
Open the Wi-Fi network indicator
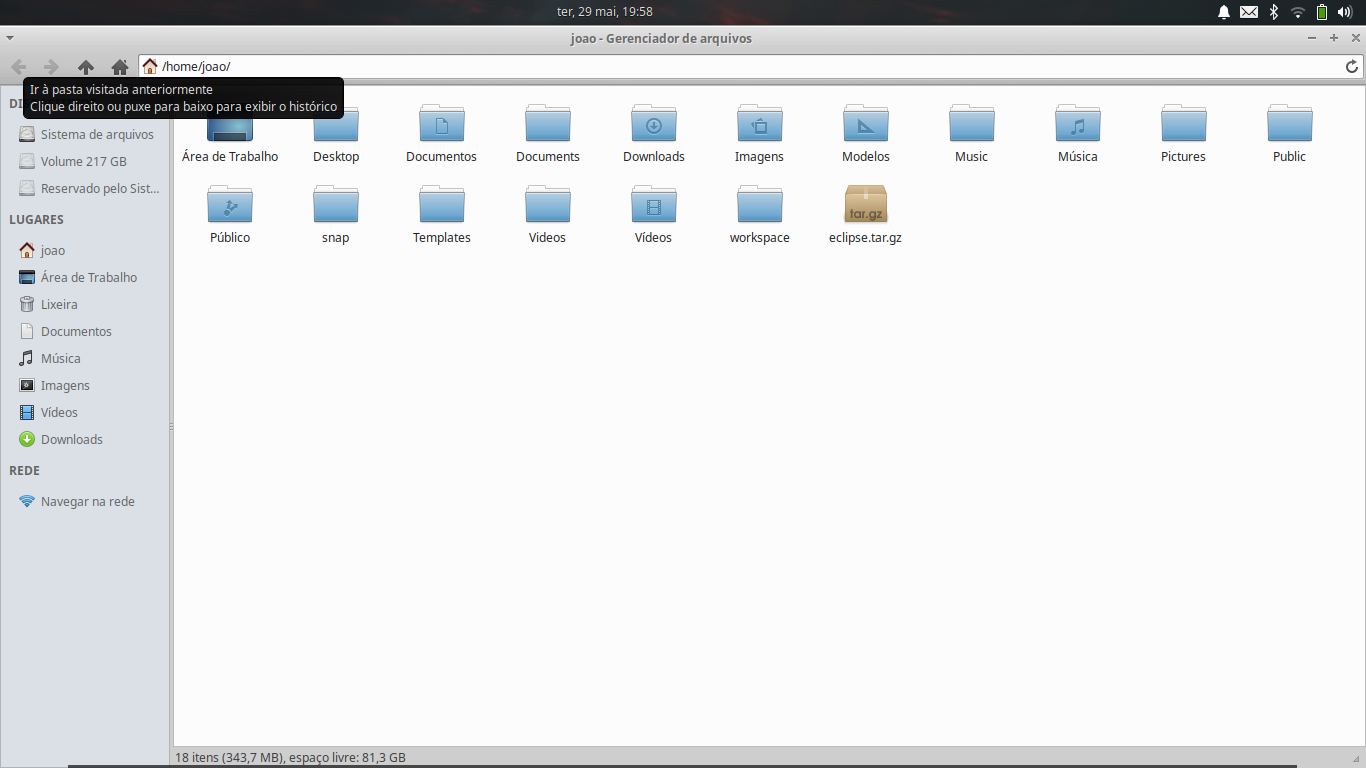point(1298,12)
